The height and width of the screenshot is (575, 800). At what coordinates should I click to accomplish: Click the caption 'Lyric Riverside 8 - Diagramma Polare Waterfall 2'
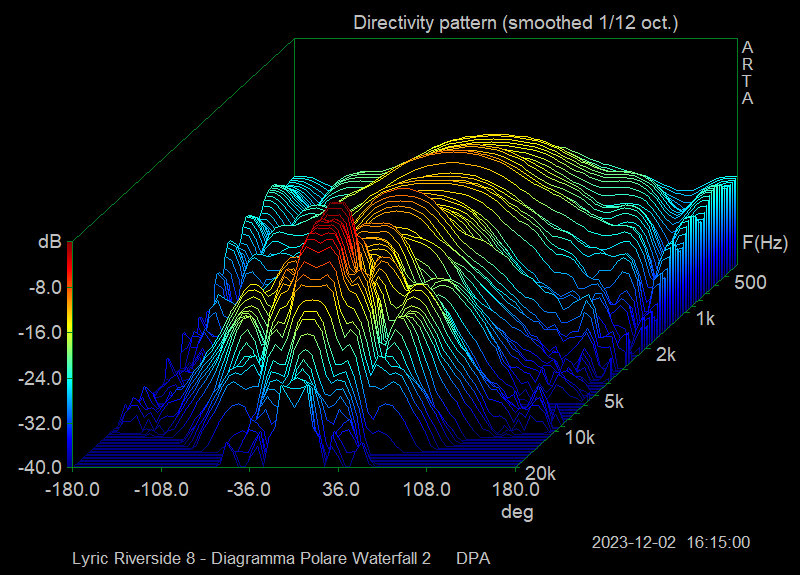[x=252, y=559]
